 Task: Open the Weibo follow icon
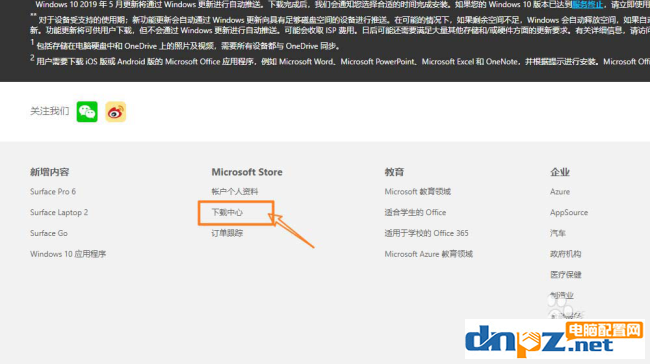coord(116,112)
